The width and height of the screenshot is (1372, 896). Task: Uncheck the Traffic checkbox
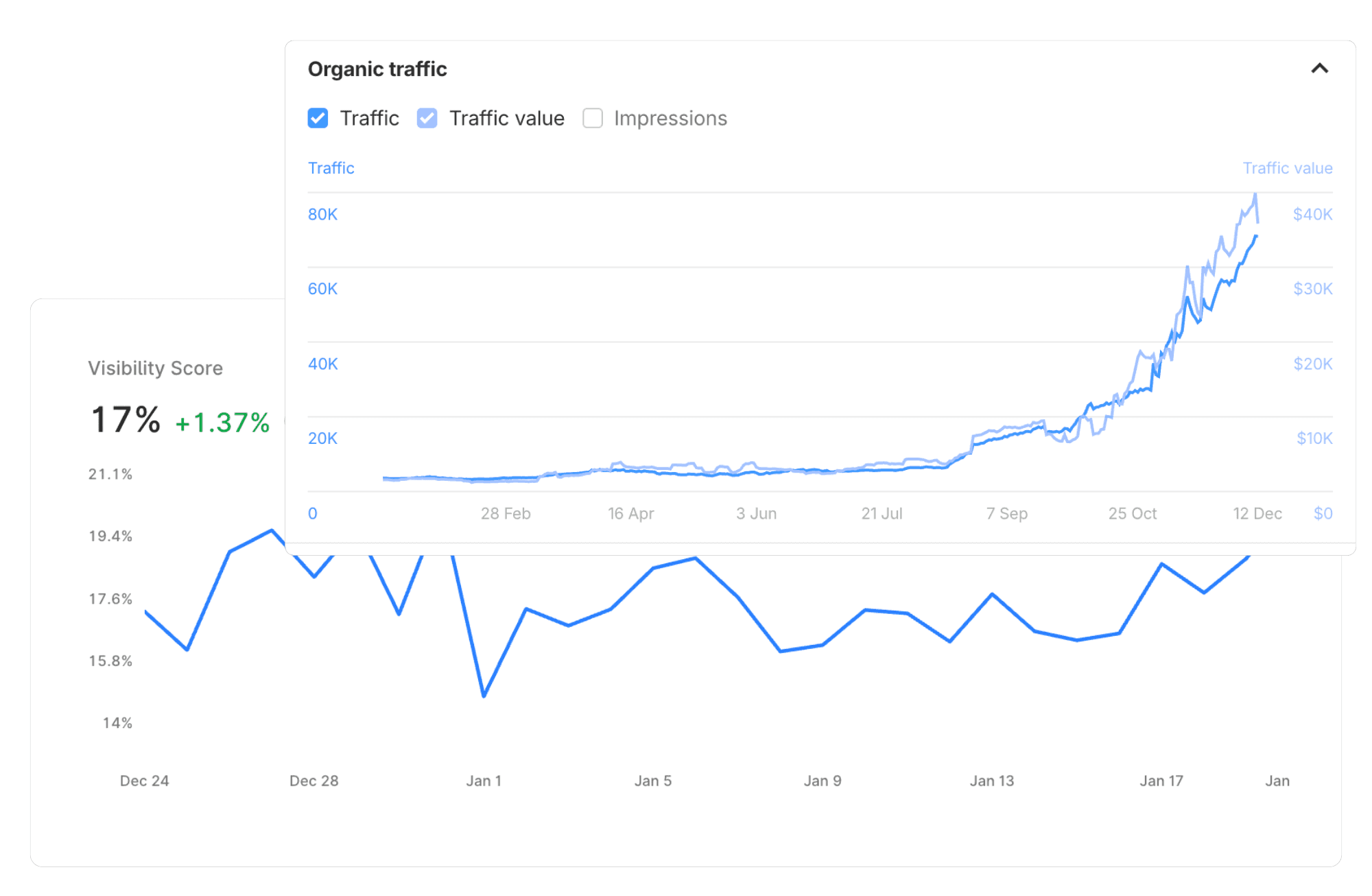pos(317,118)
